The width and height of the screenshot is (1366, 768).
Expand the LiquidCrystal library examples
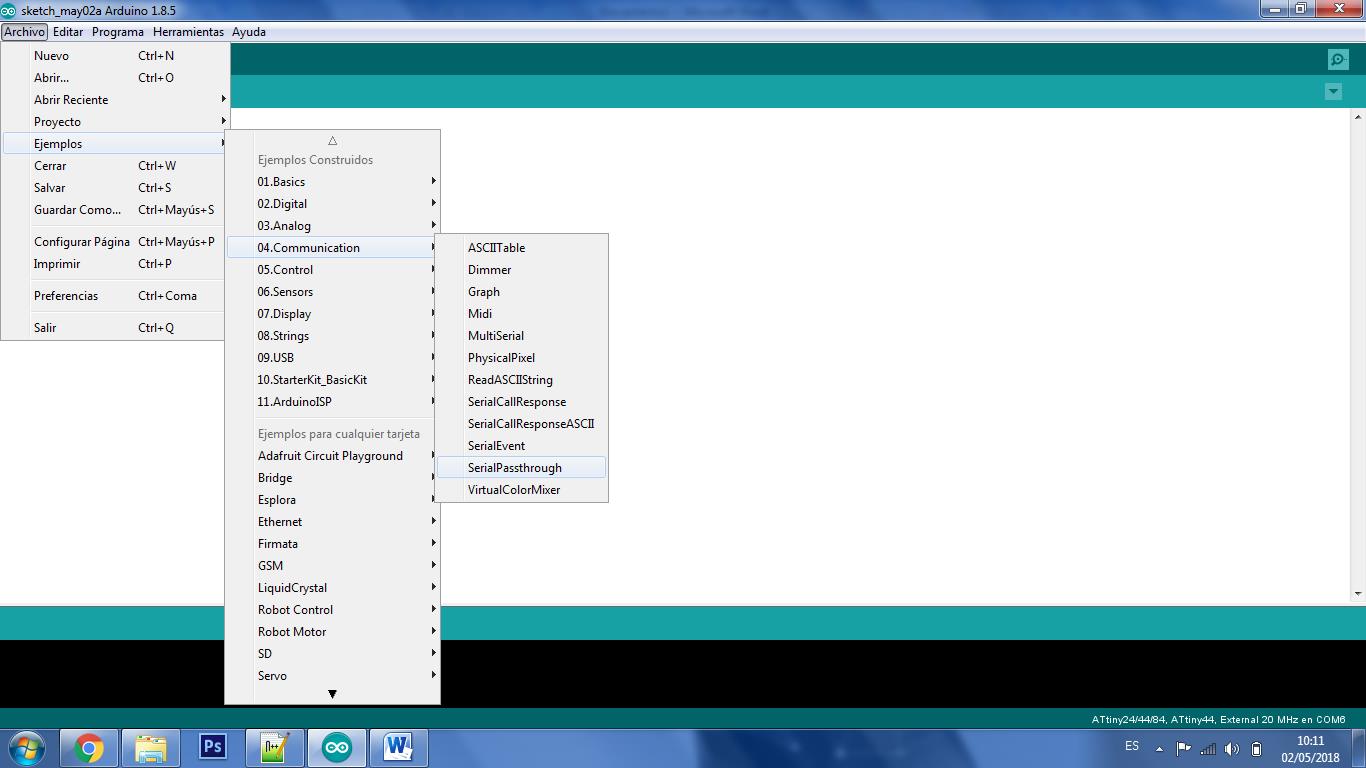point(332,588)
